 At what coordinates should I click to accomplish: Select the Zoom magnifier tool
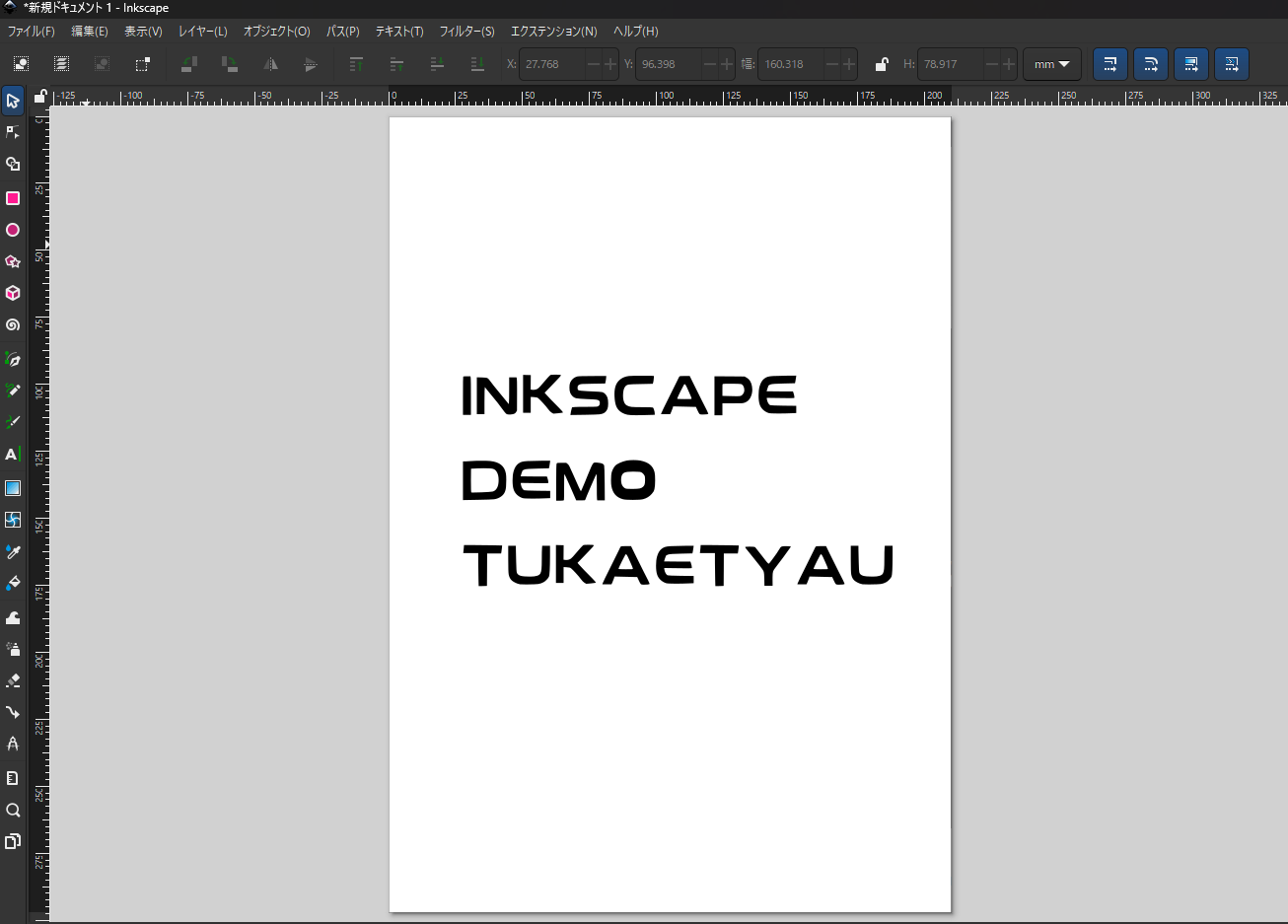click(13, 810)
